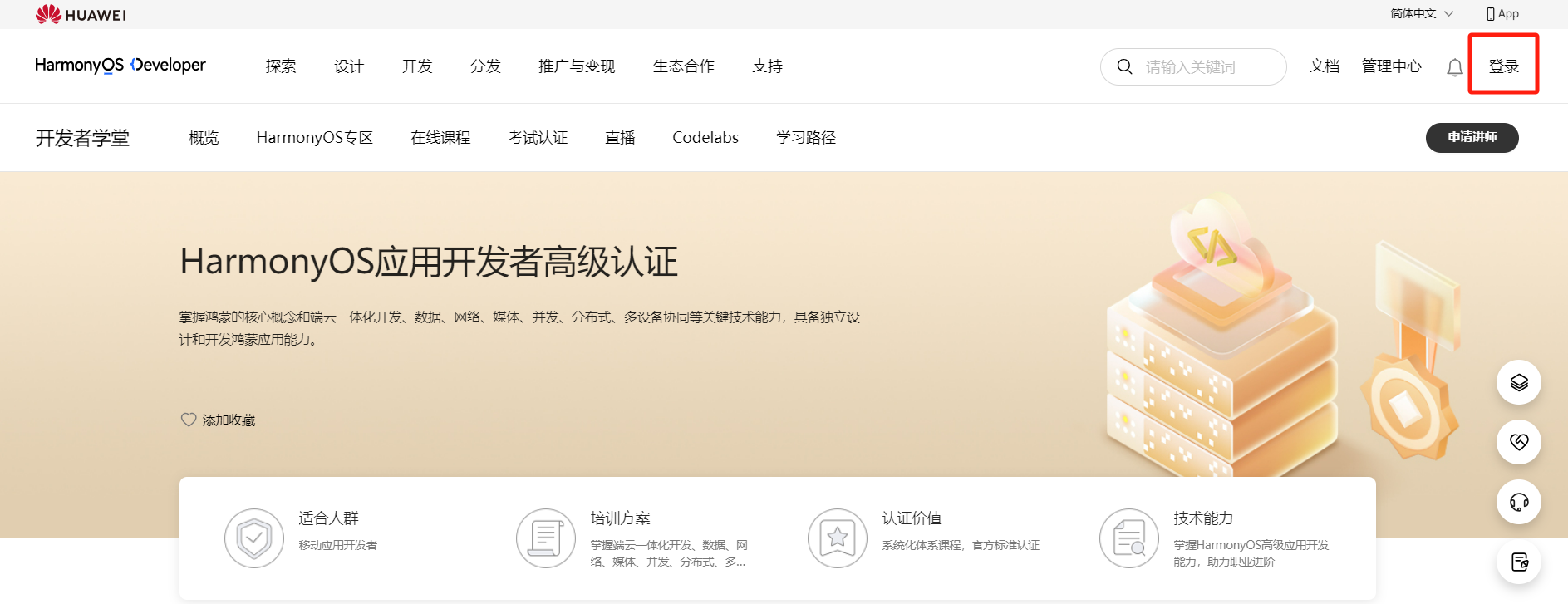Switch to the 在线课程 tab
Image resolution: width=1568 pixels, height=604 pixels.
(440, 138)
